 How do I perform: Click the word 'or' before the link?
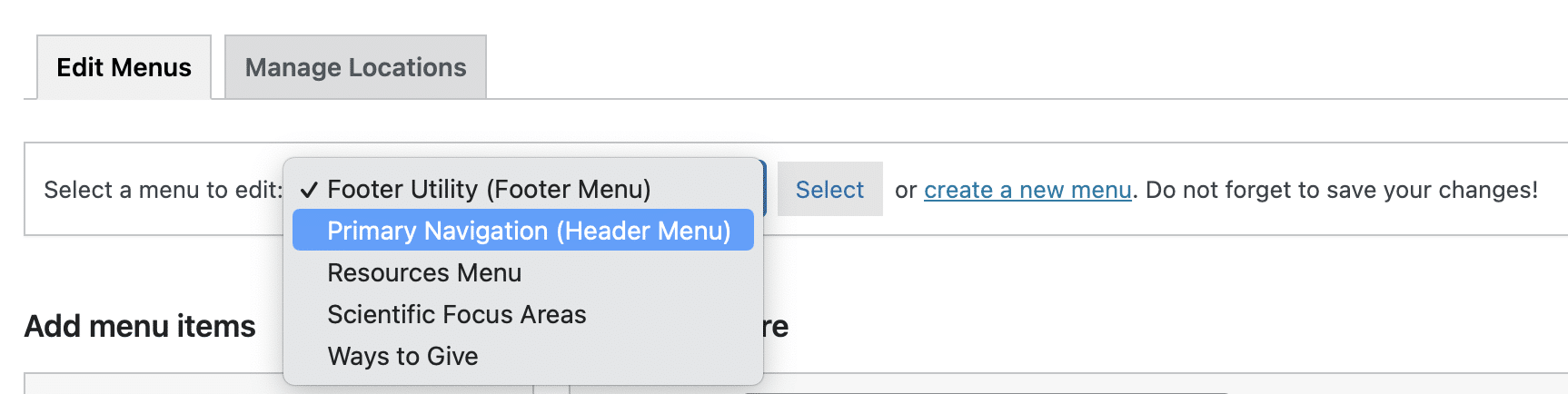coord(905,190)
